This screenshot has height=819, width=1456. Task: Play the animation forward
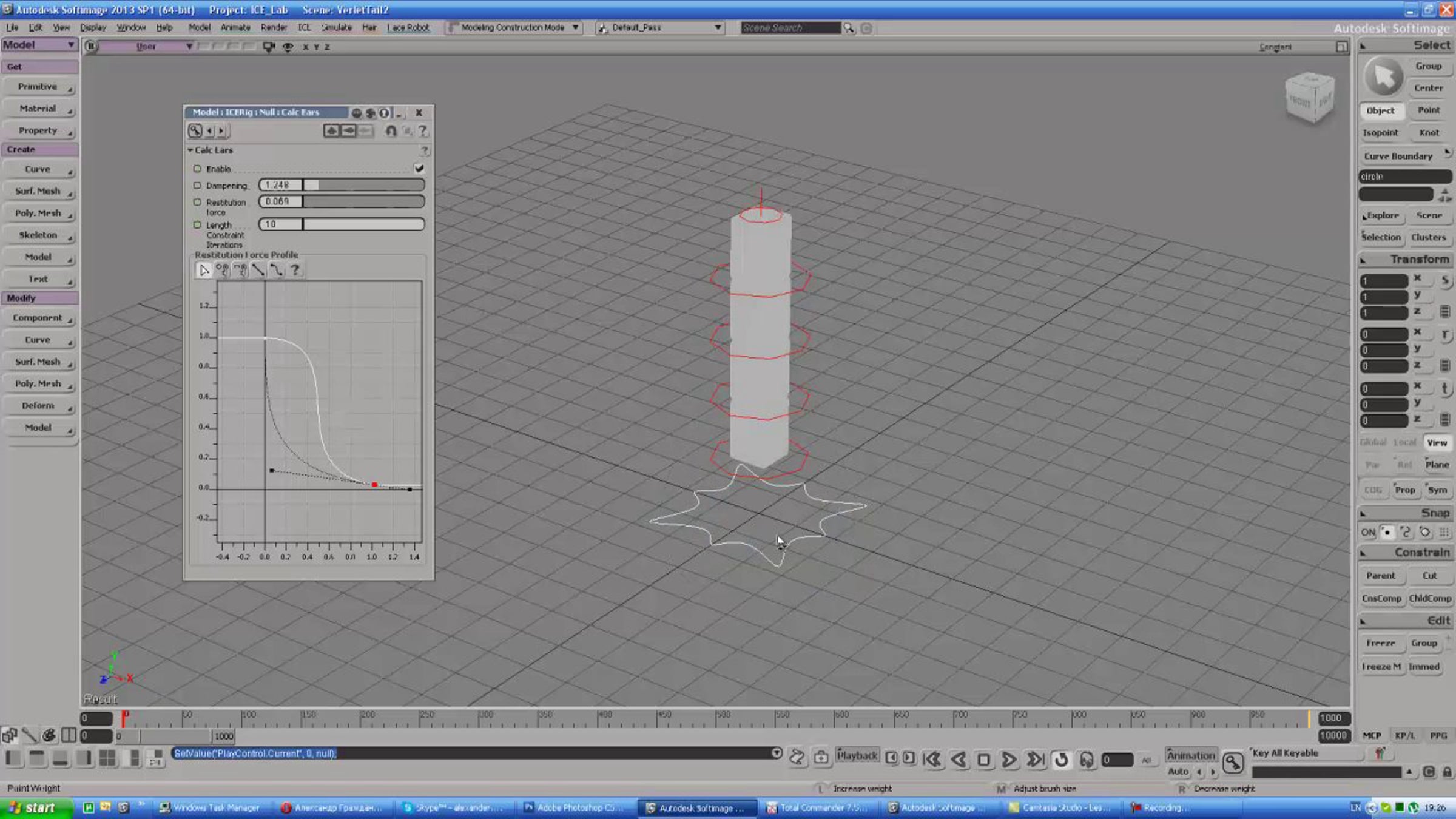(x=1009, y=759)
